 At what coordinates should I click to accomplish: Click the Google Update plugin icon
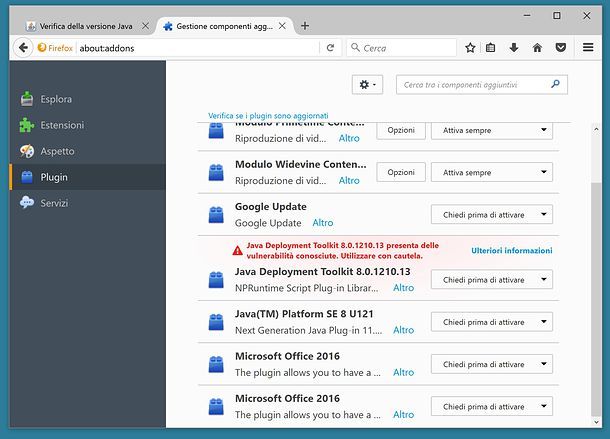tap(216, 215)
